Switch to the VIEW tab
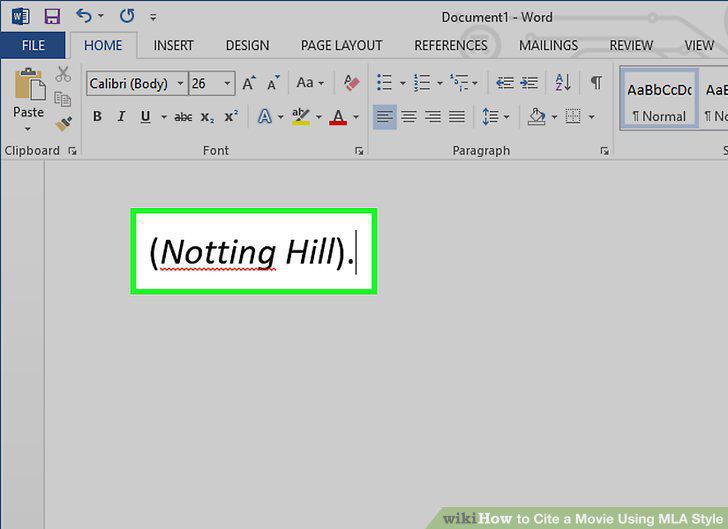The width and height of the screenshot is (728, 529). coord(699,46)
